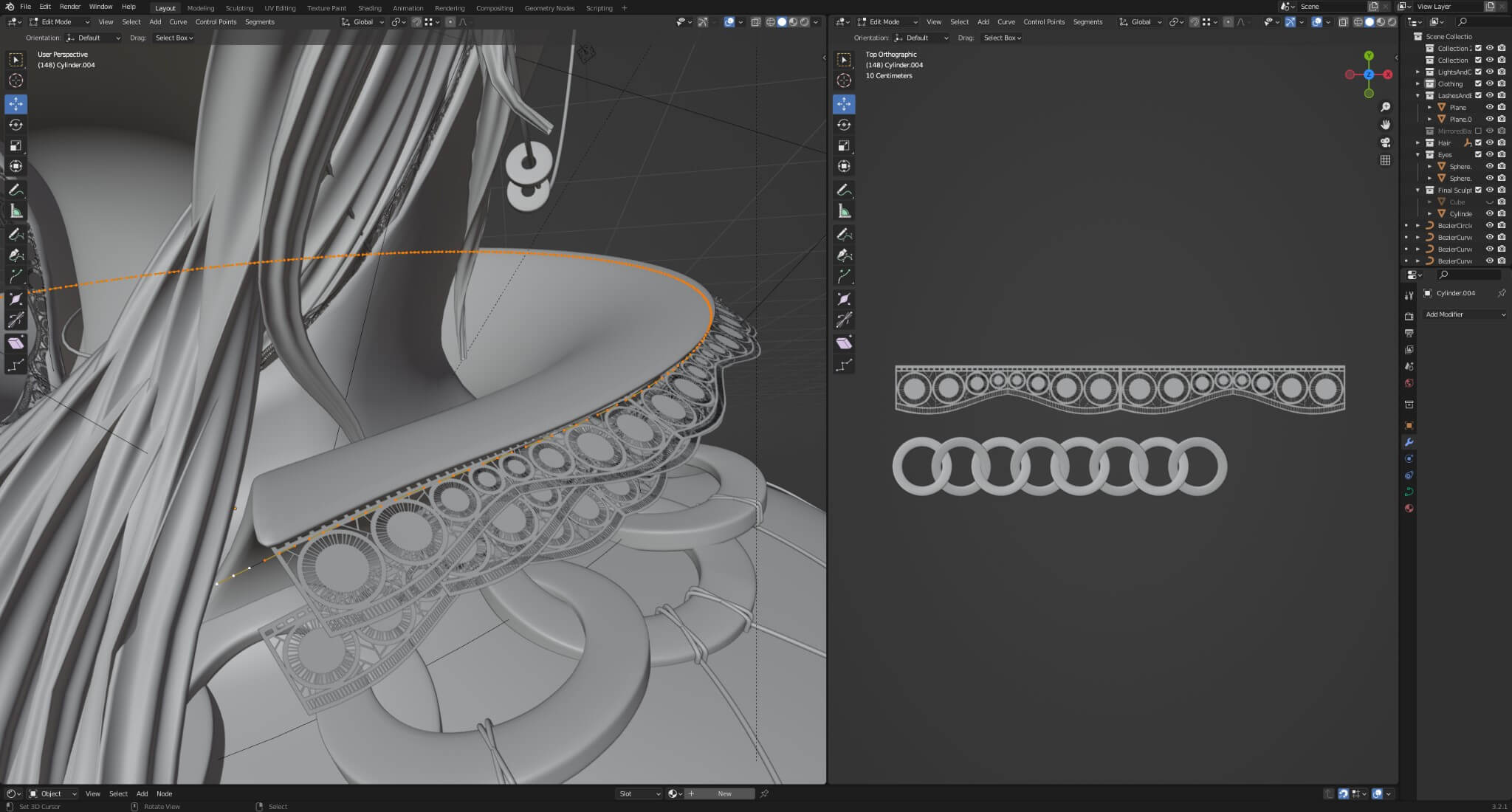Viewport: 1512px width, 812px height.
Task: Open the Tool properties tab
Action: coord(1409,295)
